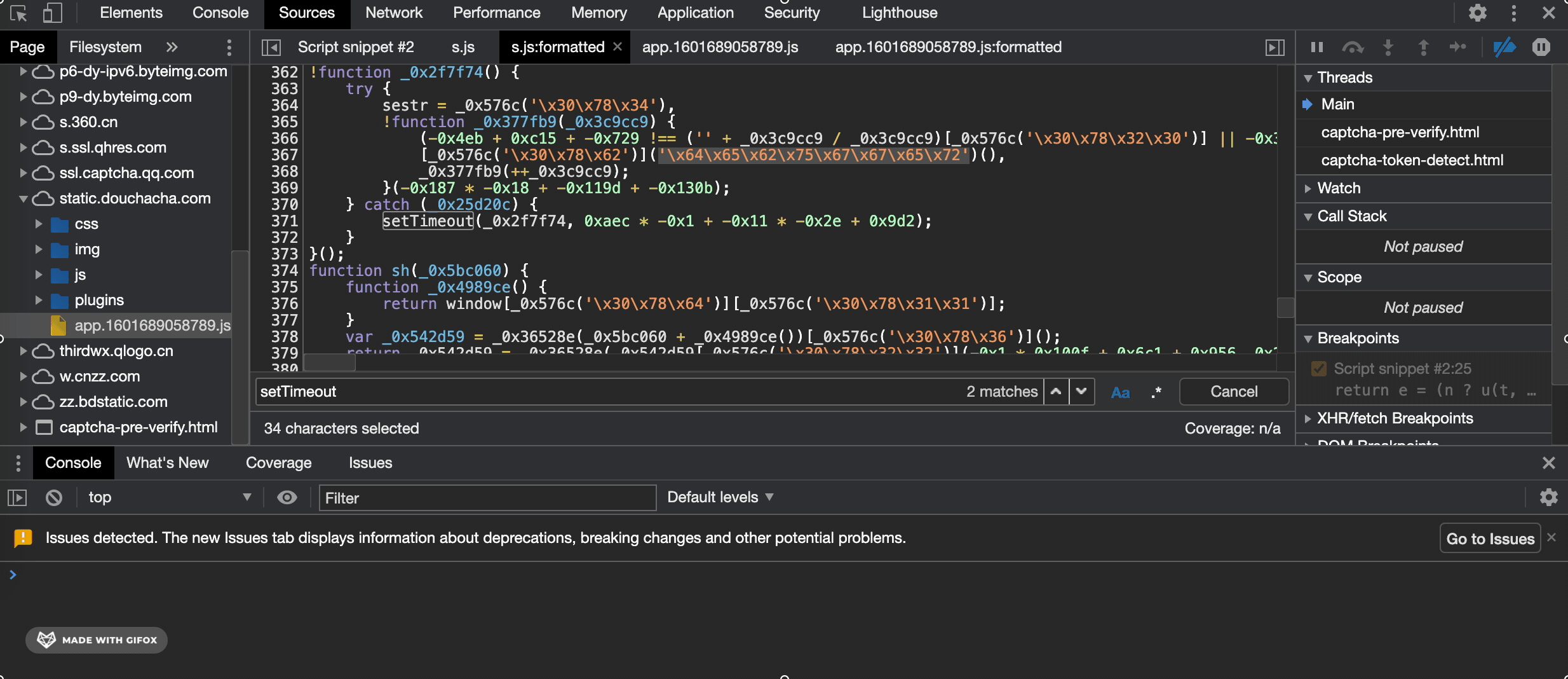Image resolution: width=1568 pixels, height=679 pixels.
Task: Click the Go to Issues button
Action: tap(1489, 538)
